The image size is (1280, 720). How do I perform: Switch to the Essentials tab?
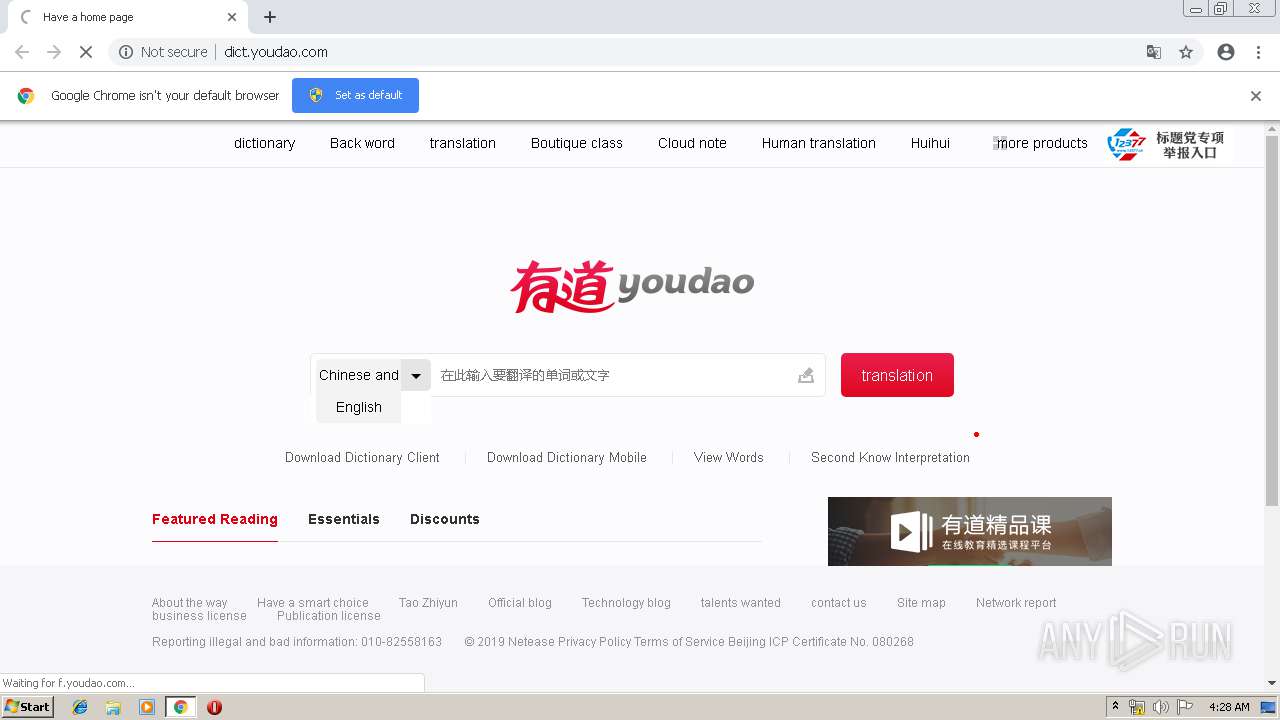[344, 519]
